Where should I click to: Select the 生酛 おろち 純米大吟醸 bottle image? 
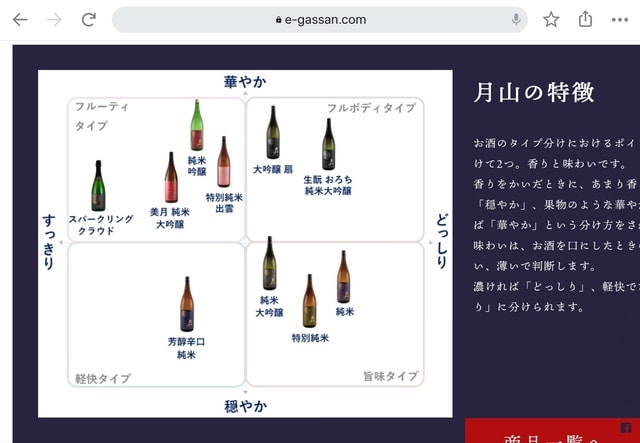(x=328, y=144)
